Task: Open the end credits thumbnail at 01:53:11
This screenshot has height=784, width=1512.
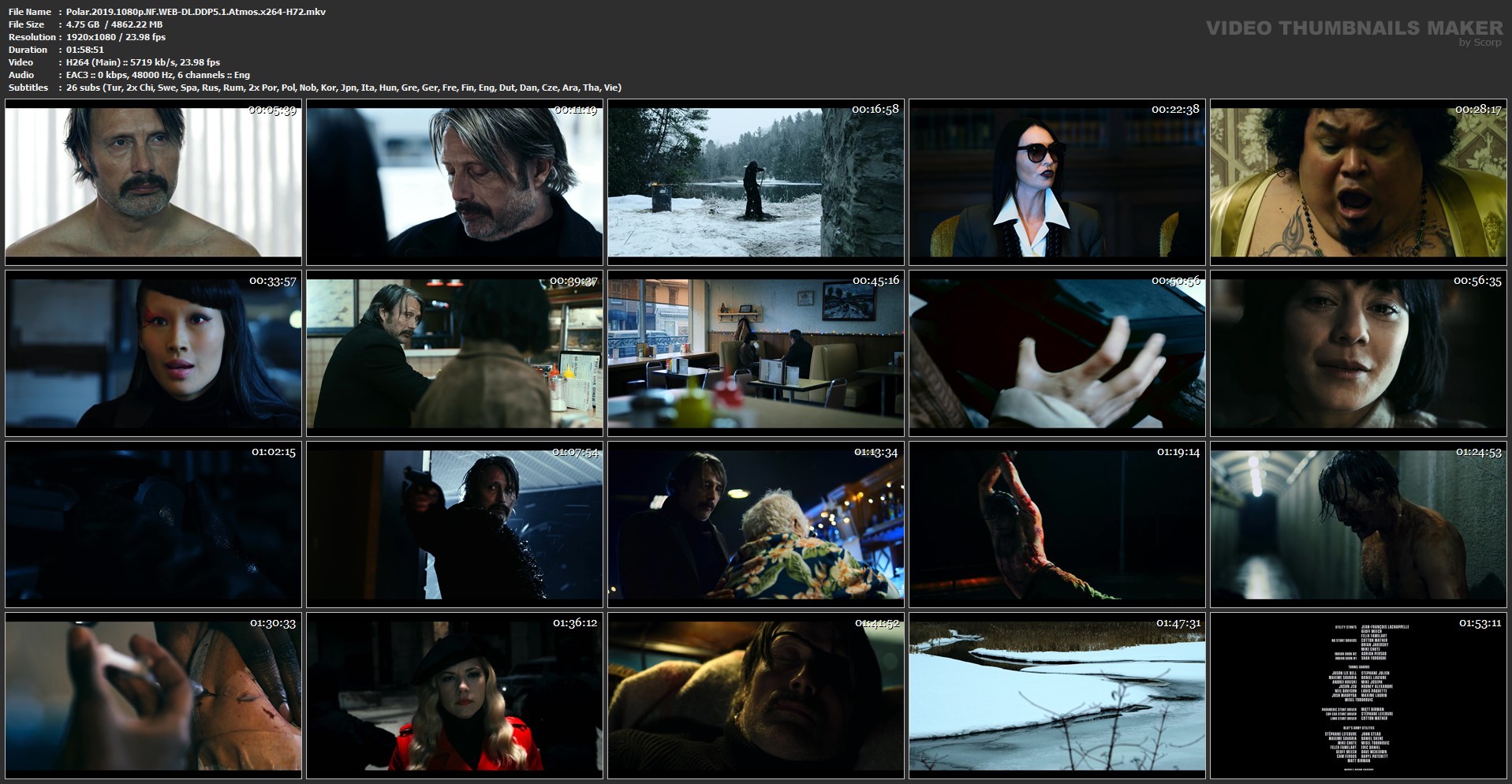Action: (x=1358, y=696)
